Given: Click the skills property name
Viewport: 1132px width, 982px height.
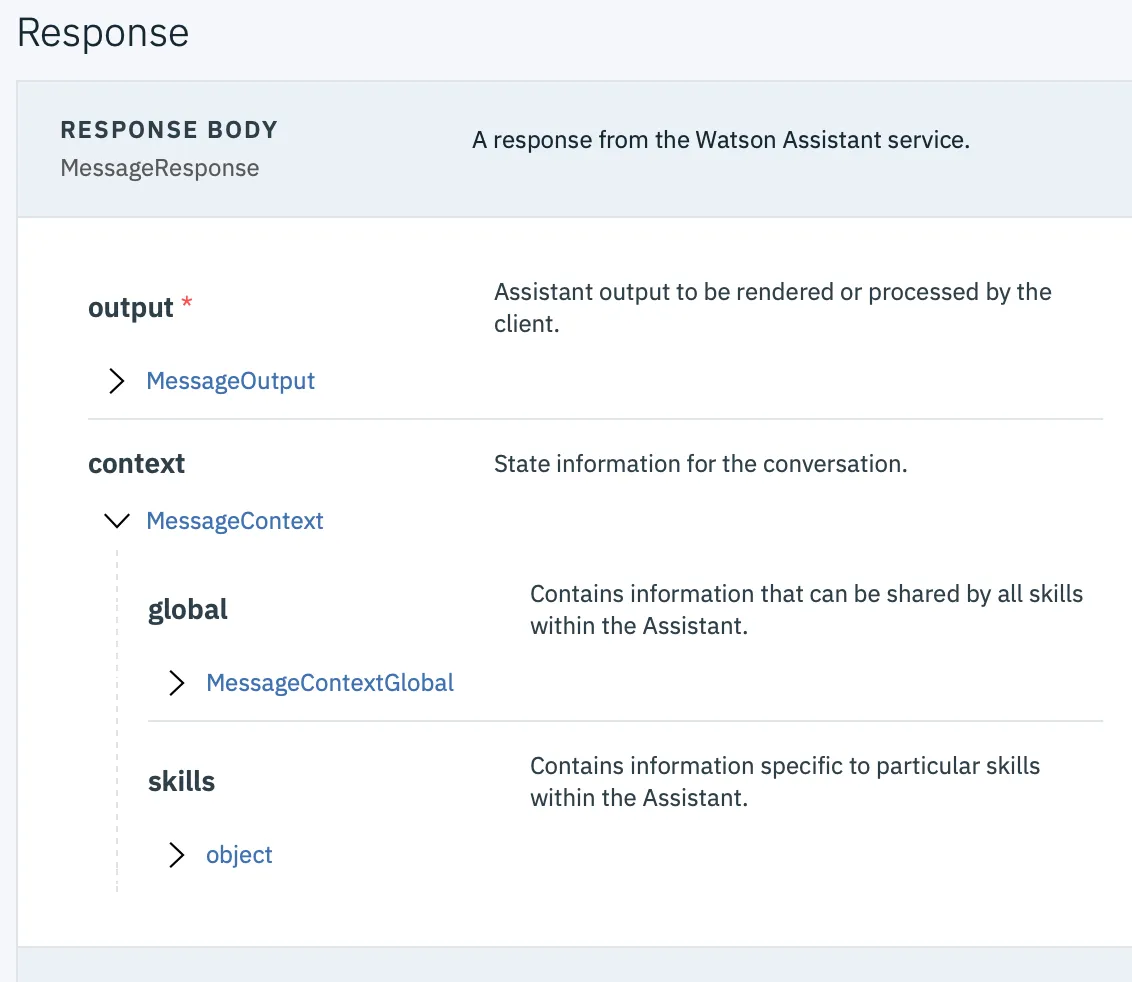Looking at the screenshot, I should coord(182,781).
